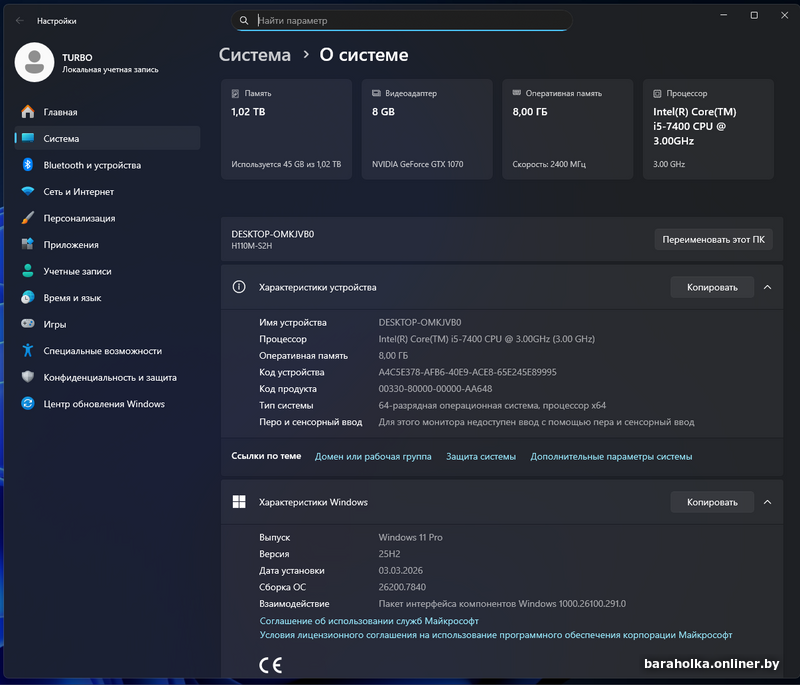The image size is (800, 685).
Task: Click the Приложения apps icon
Action: (27, 245)
